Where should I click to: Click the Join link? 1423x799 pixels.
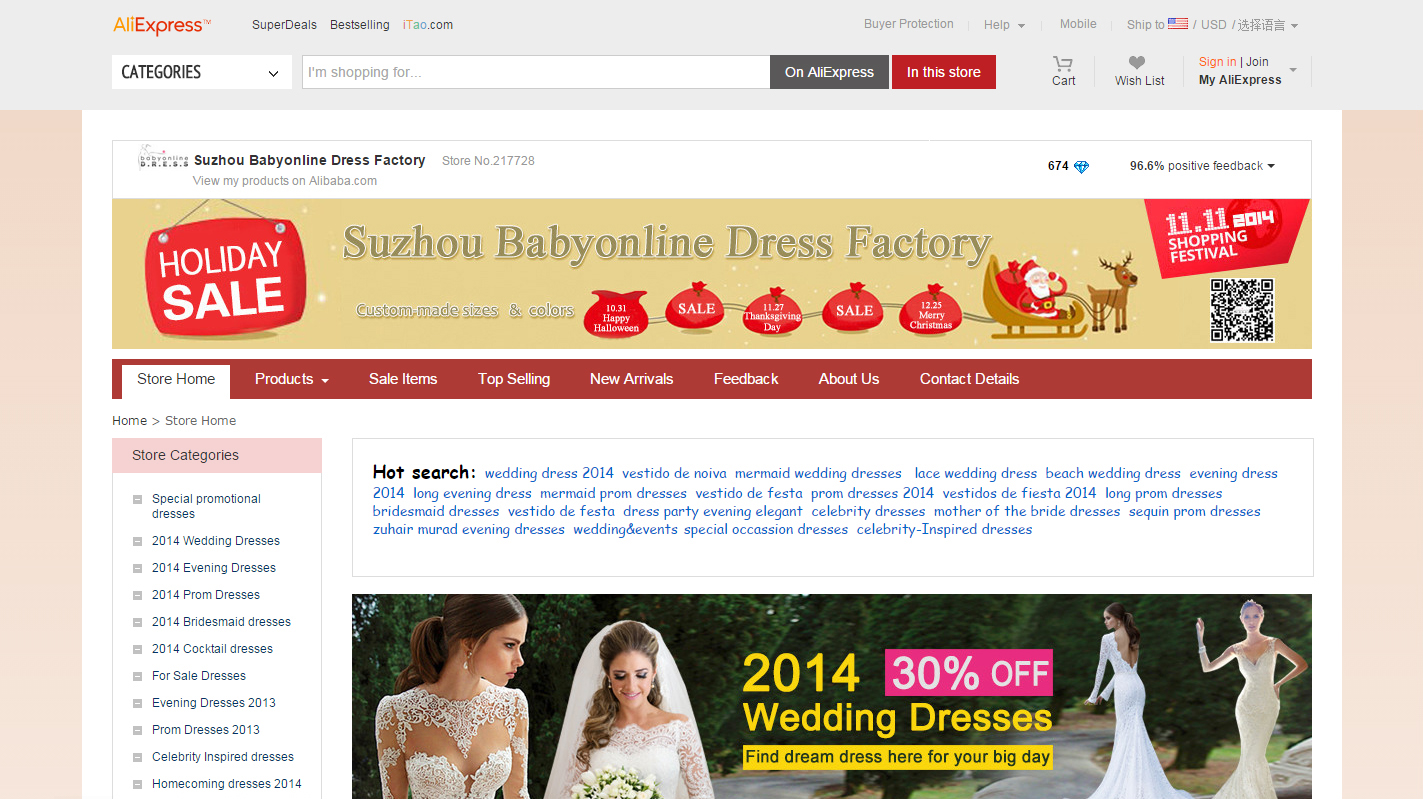[1257, 62]
